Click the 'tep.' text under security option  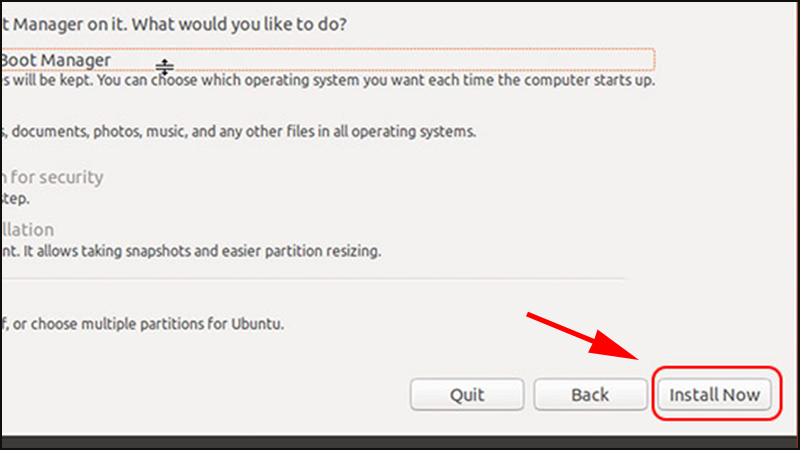[x=15, y=198]
